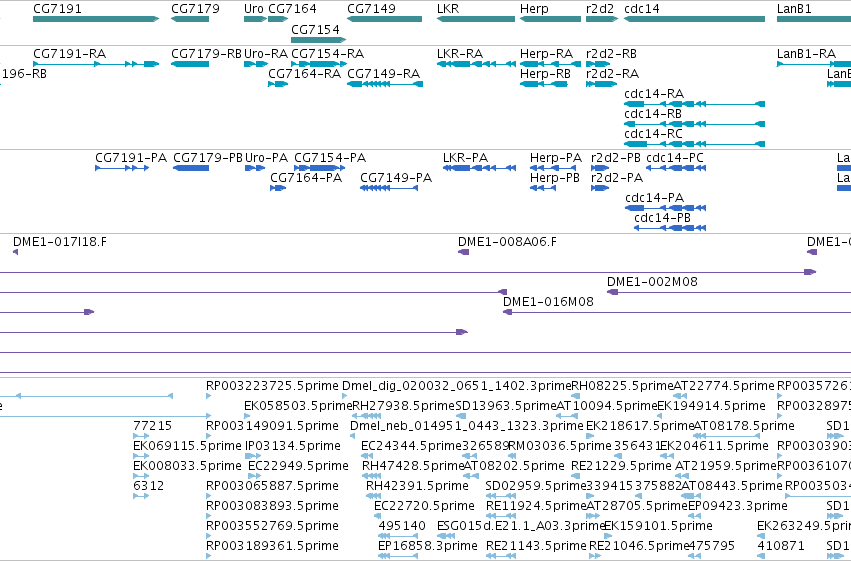Image resolution: width=851 pixels, height=561 pixels.
Task: Click the IP03134.5prime EST label
Action: 293,447
